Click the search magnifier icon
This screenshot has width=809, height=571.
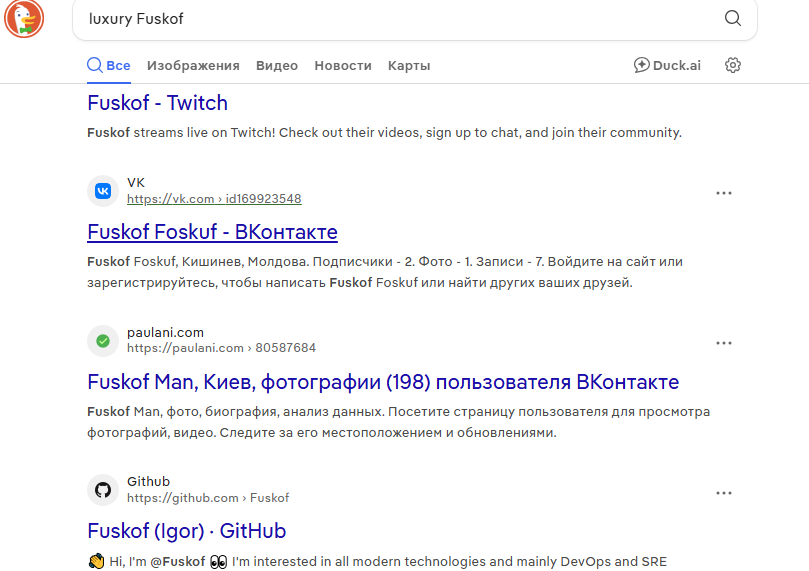coord(733,19)
